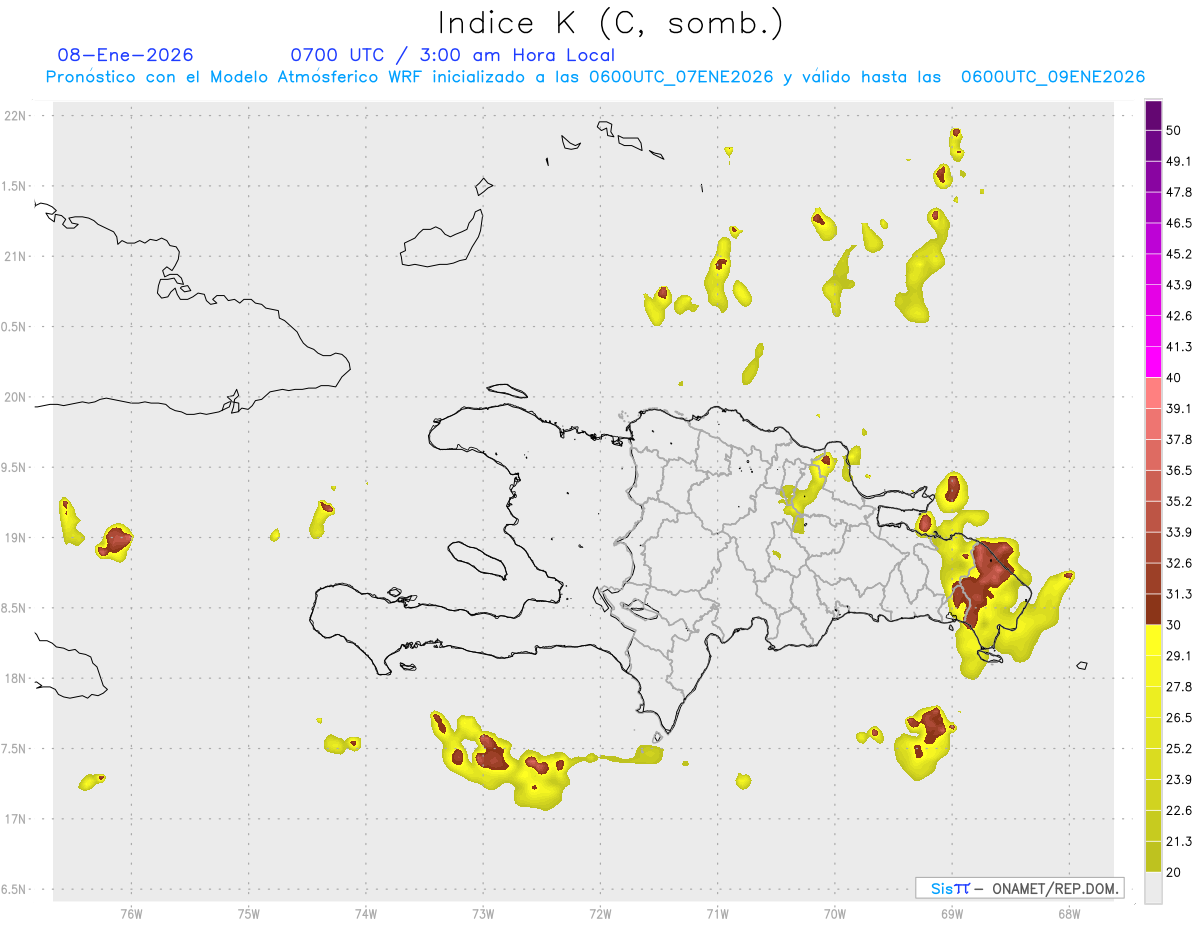Click the latitude label 19N
This screenshot has width=1200, height=927.
[x=16, y=538]
